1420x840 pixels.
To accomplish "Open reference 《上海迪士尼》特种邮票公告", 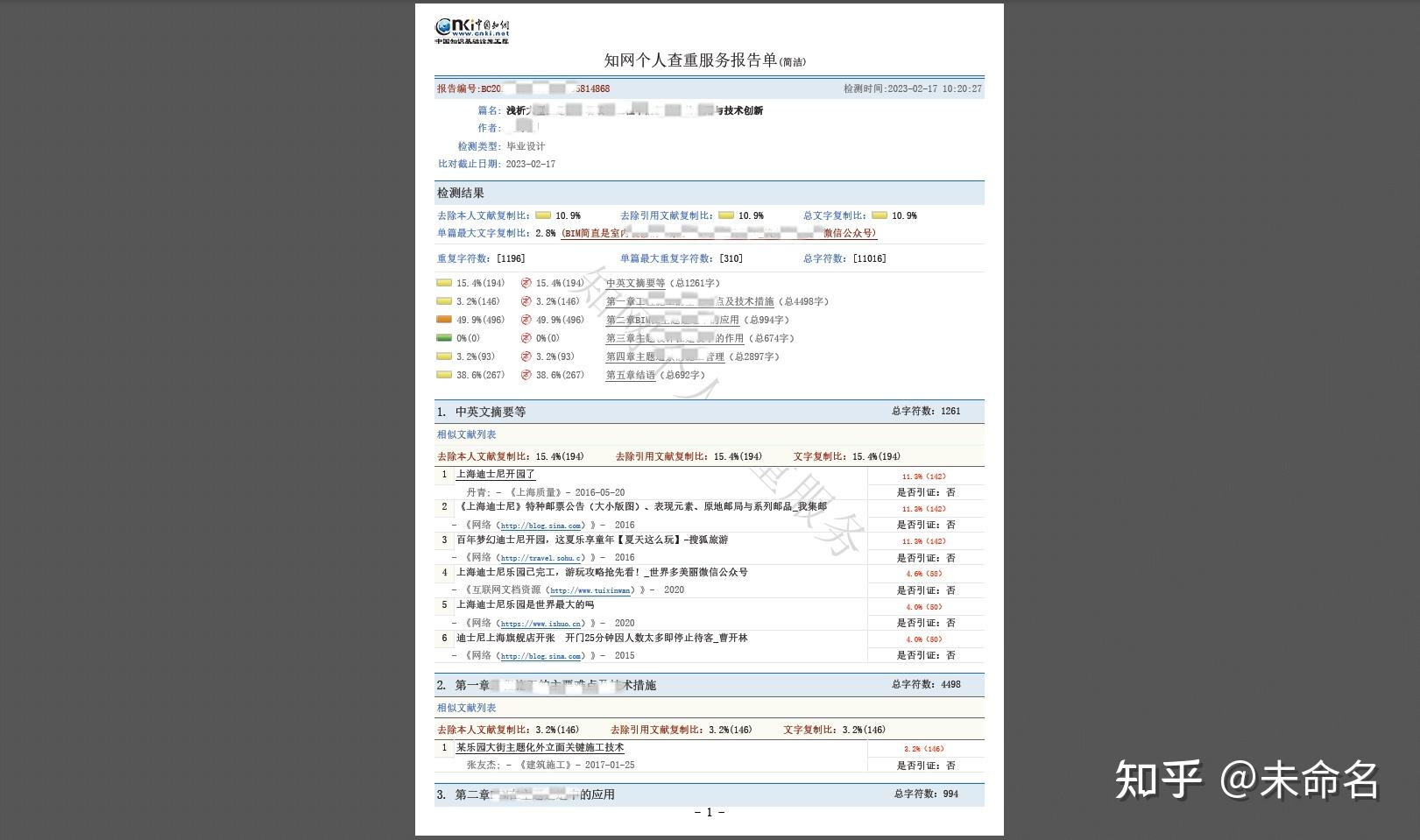I will point(641,506).
